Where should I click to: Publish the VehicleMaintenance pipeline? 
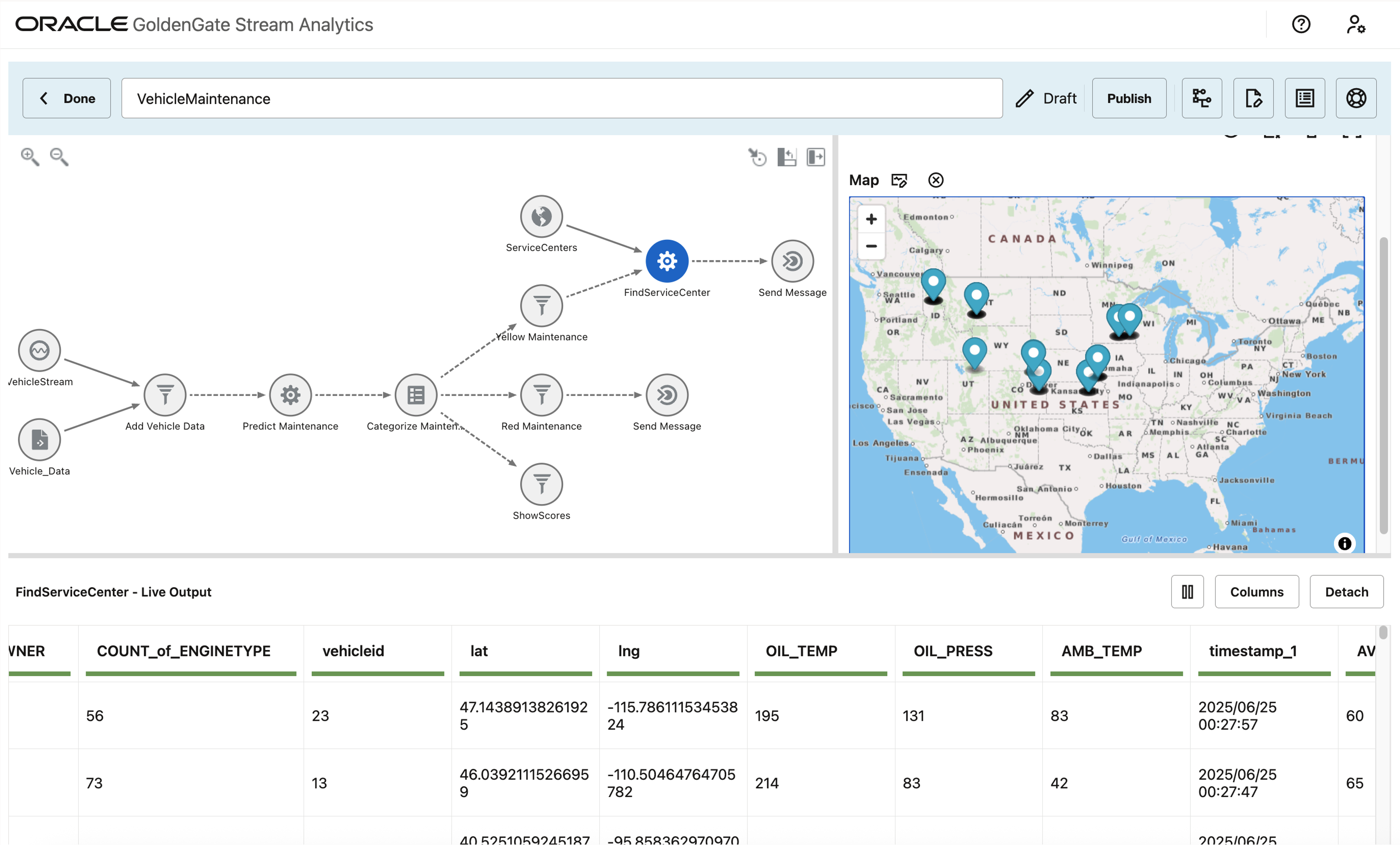(1128, 98)
